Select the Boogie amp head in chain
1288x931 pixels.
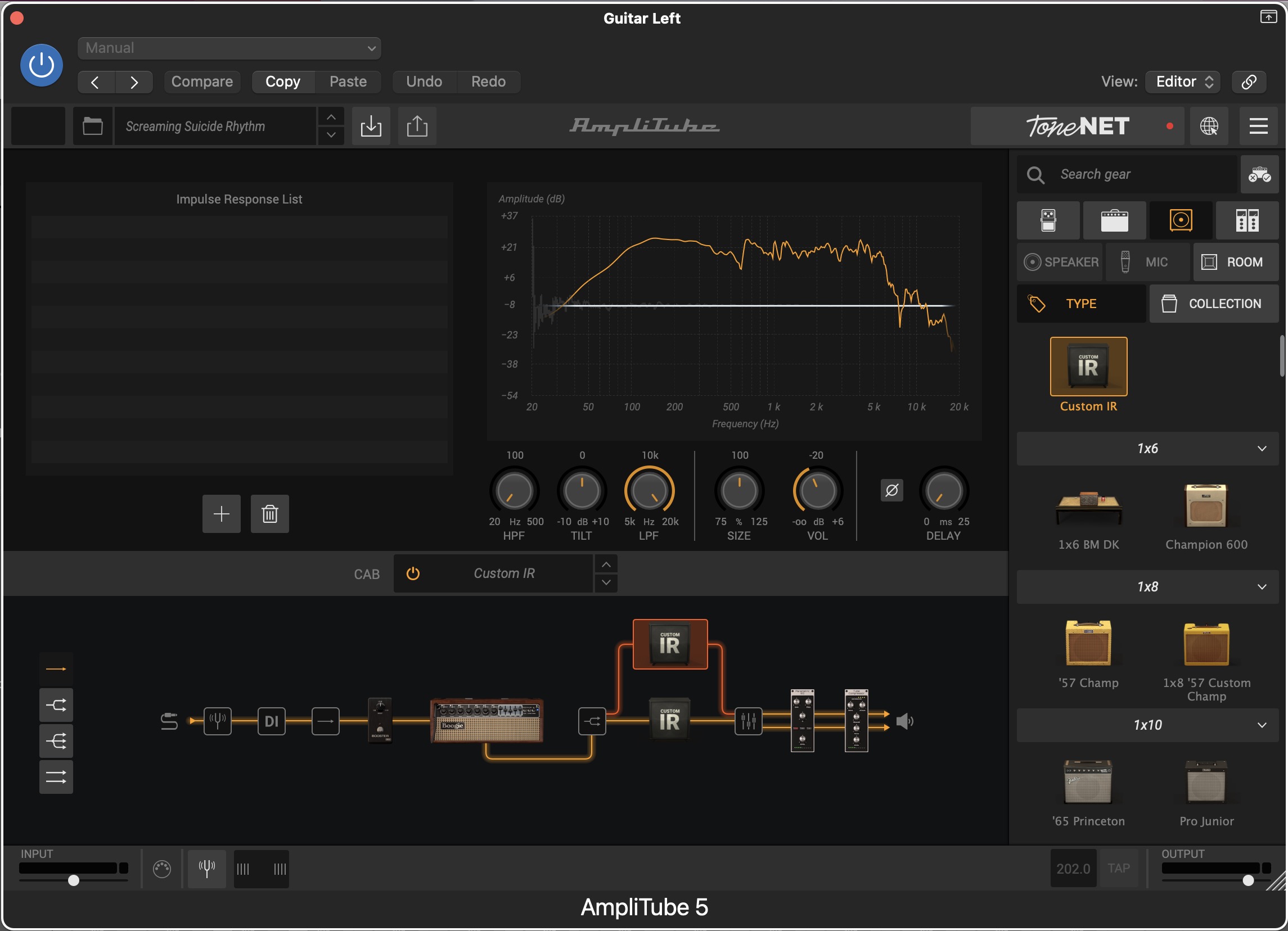click(x=486, y=721)
